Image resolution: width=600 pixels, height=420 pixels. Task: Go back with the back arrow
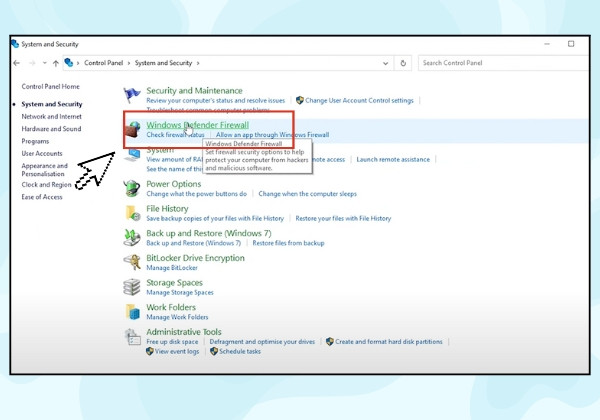(x=16, y=63)
